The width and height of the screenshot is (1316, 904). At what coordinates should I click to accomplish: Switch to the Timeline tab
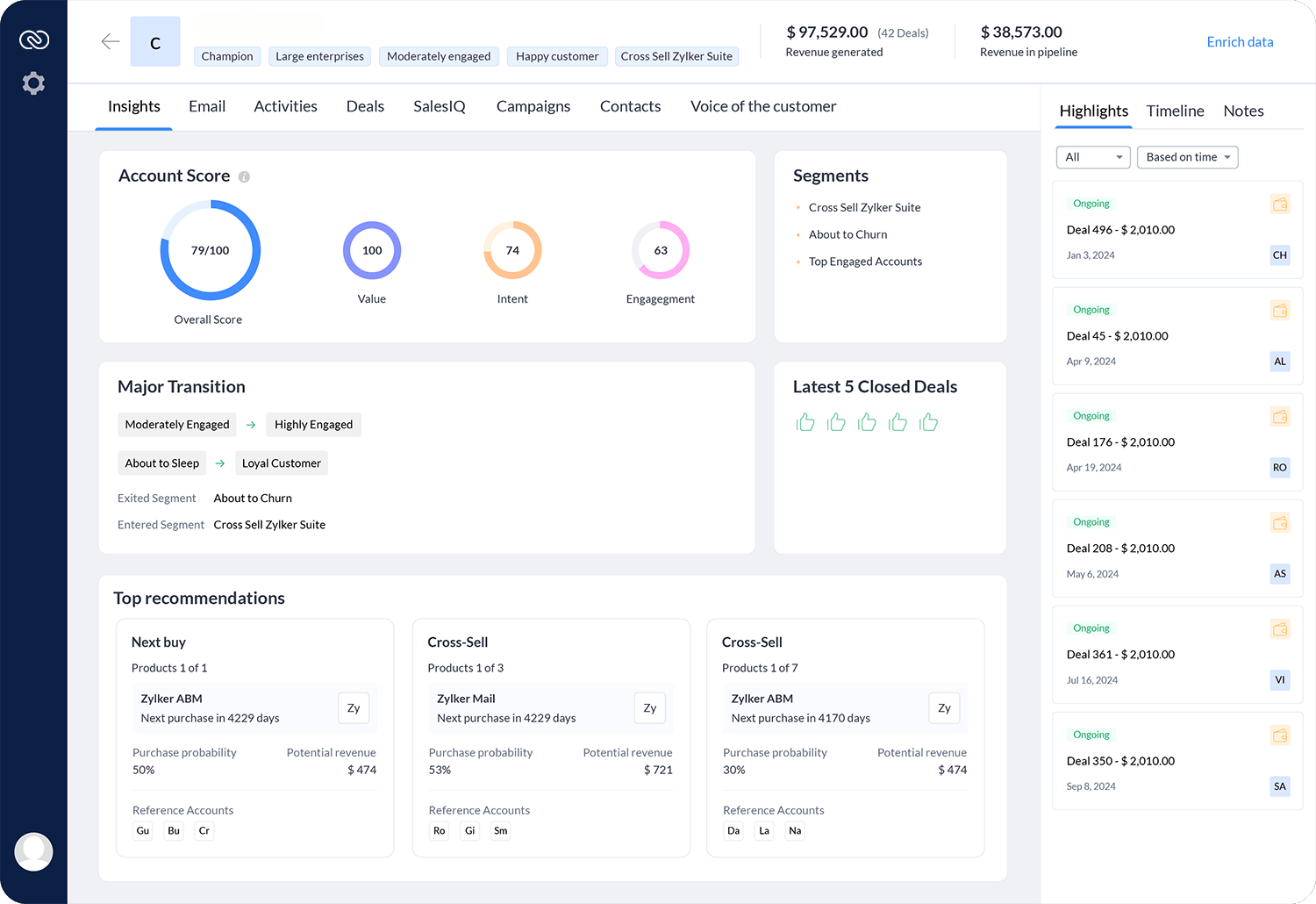[1175, 111]
